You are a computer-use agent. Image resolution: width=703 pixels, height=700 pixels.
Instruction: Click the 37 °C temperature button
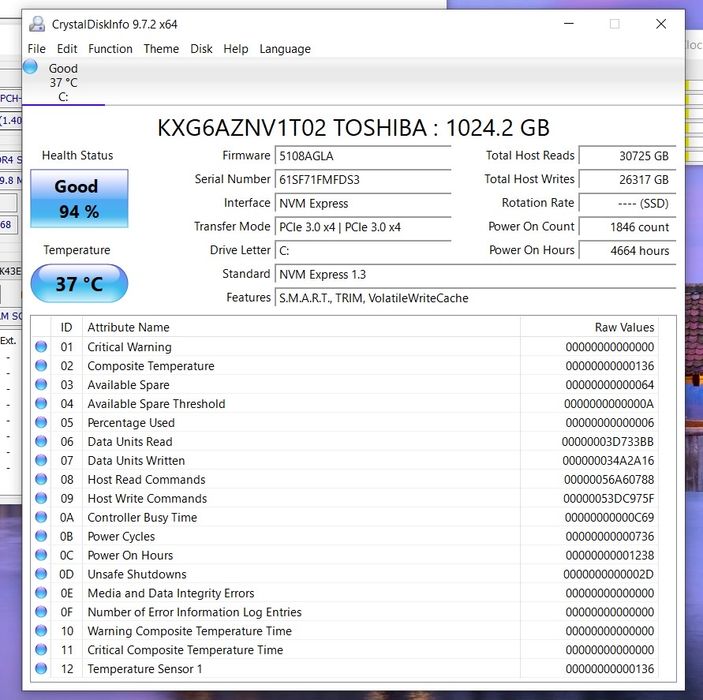pyautogui.click(x=79, y=283)
